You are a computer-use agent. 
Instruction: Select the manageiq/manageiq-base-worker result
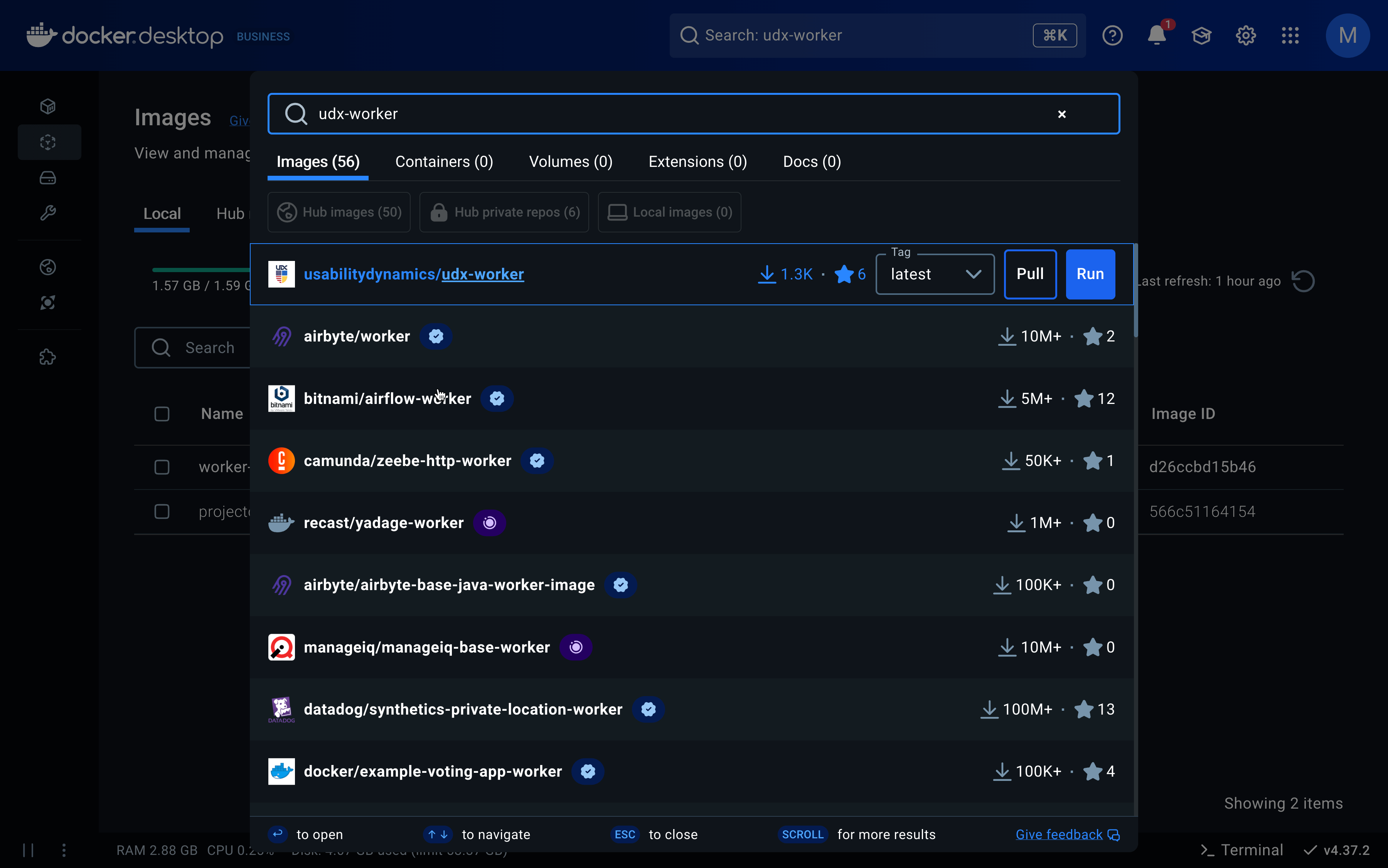(692, 648)
